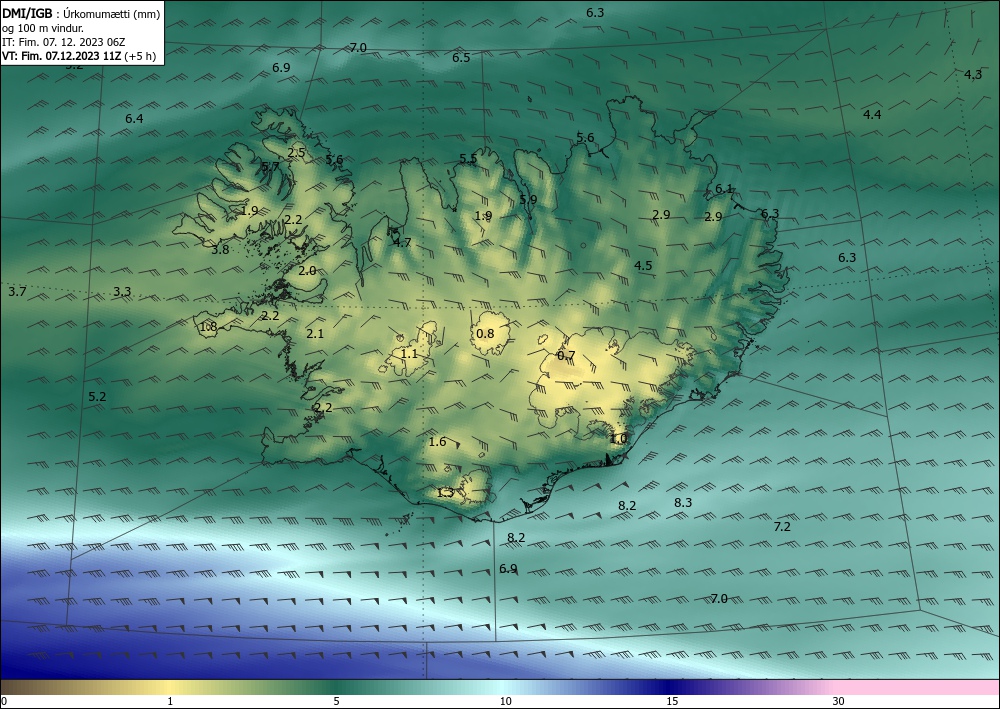Click the map value "0.7"
Viewport: 1000px width, 709px height.
(x=566, y=356)
